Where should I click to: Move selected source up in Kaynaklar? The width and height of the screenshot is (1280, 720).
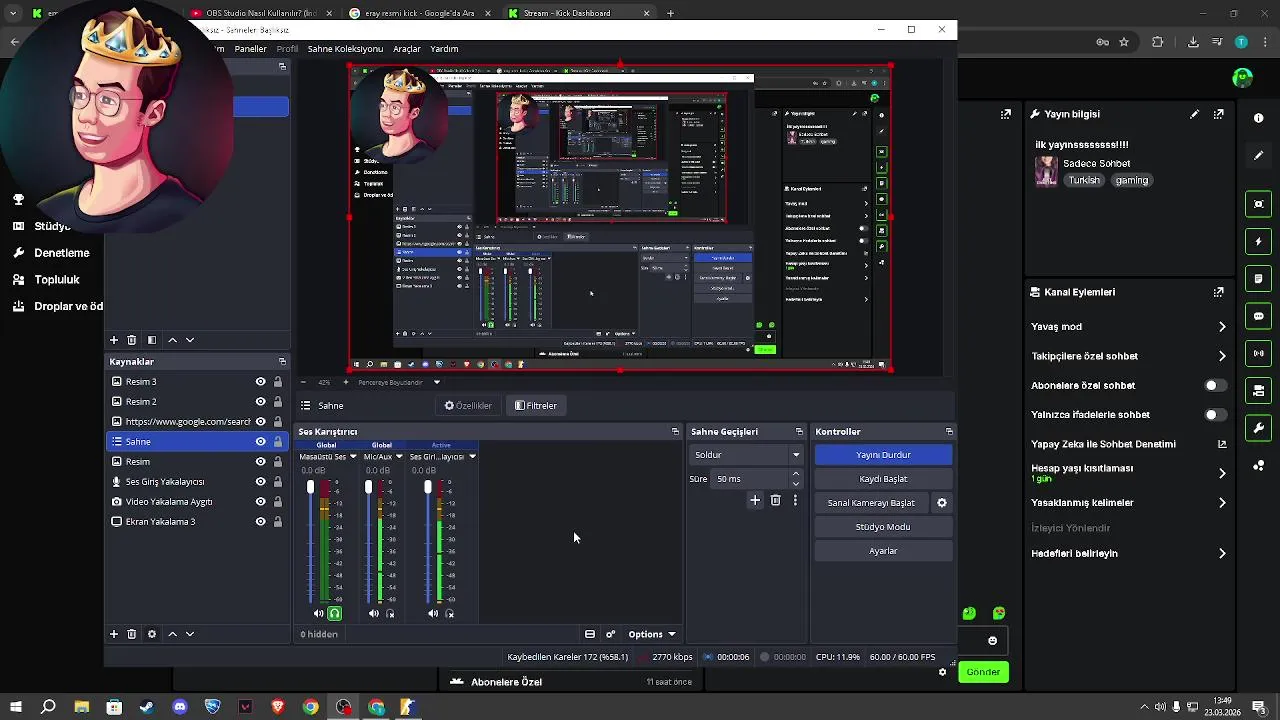pos(172,634)
